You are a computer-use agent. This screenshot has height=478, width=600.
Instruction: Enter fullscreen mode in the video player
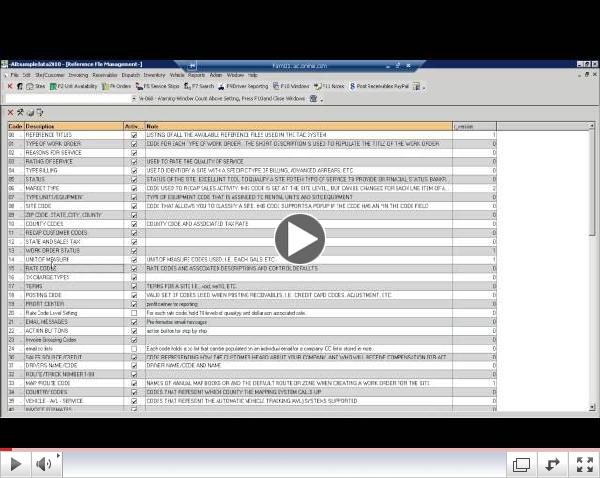585,464
